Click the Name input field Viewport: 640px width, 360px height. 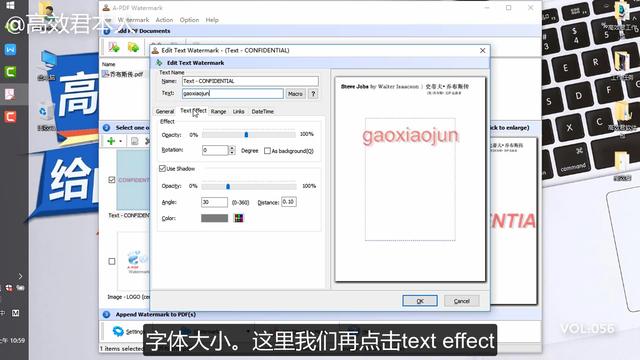pos(250,81)
